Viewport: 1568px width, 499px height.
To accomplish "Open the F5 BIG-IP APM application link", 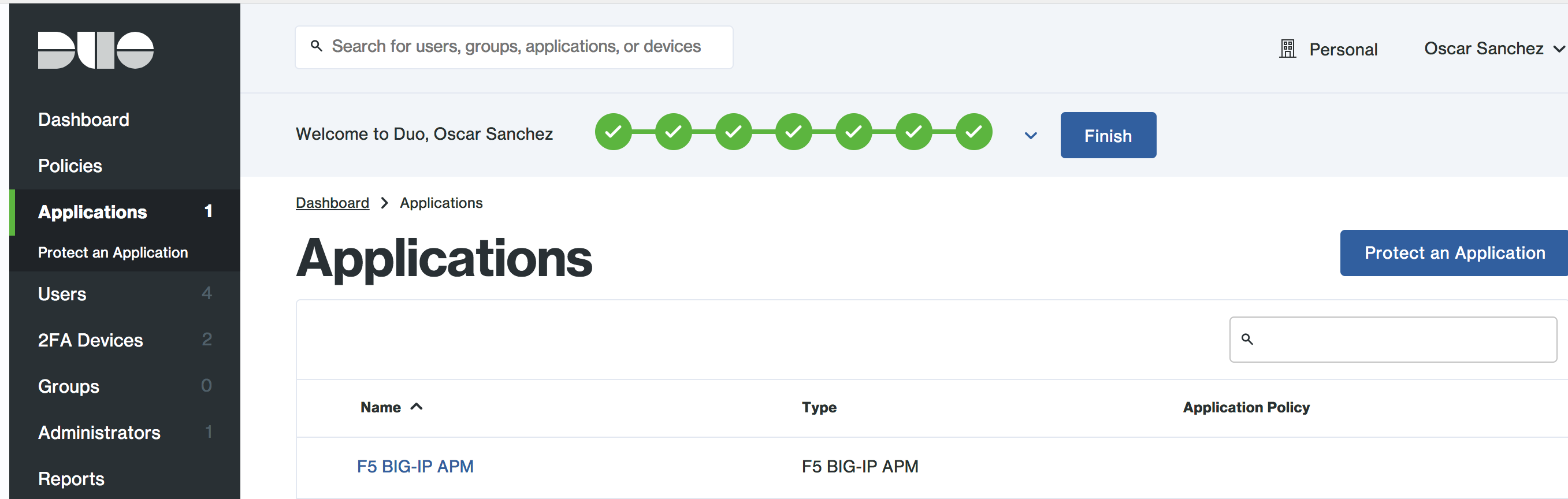I will tap(414, 466).
